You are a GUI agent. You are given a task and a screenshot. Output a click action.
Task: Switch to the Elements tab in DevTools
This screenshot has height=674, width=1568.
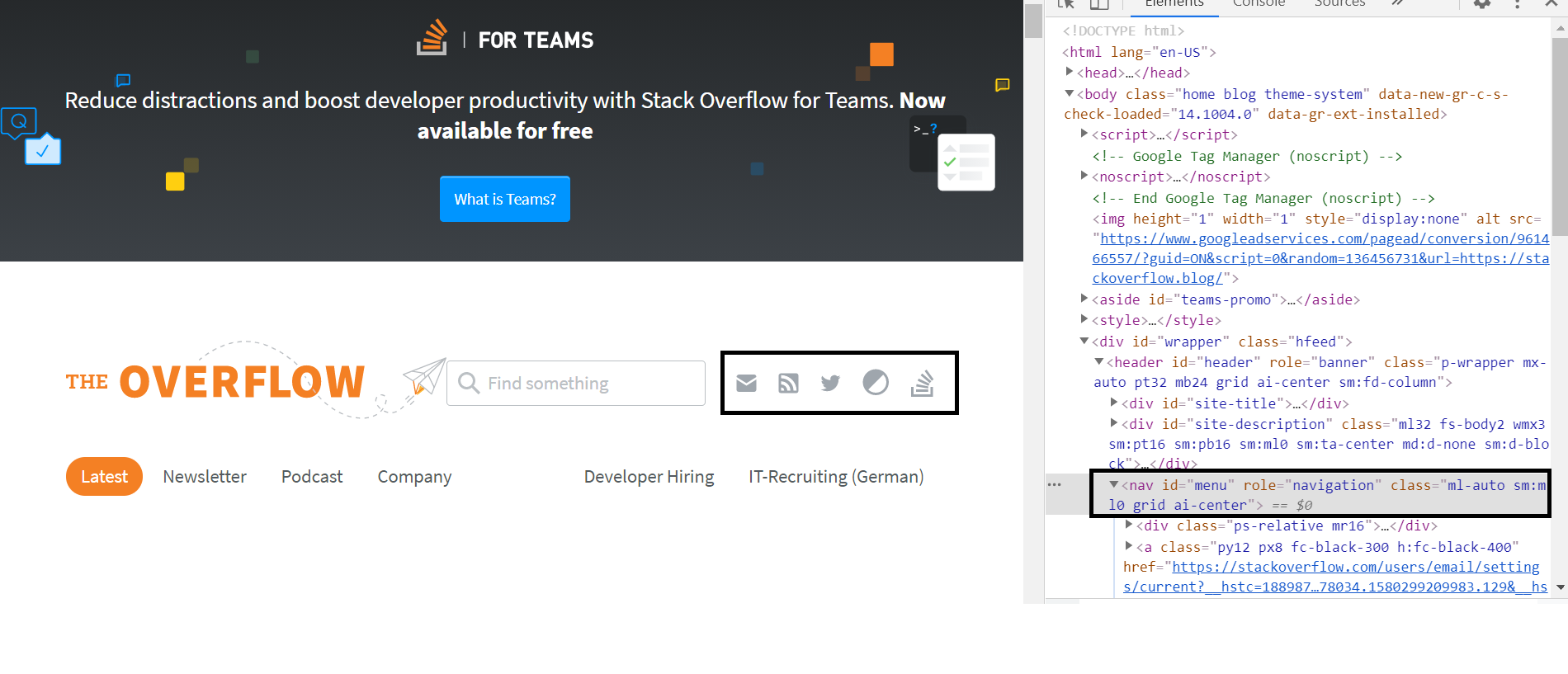coord(1174,4)
